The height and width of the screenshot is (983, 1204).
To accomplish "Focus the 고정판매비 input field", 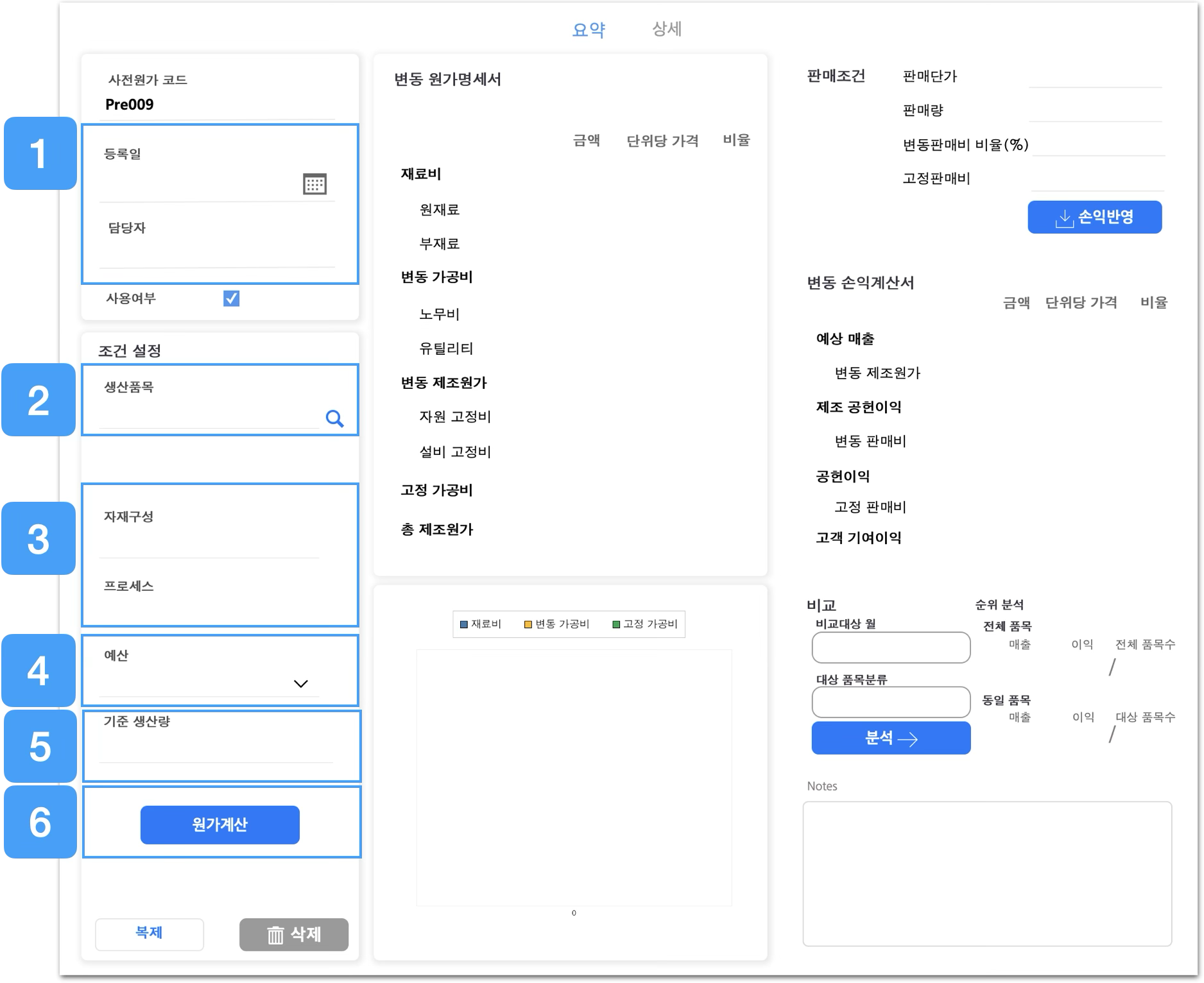I will tap(1097, 179).
